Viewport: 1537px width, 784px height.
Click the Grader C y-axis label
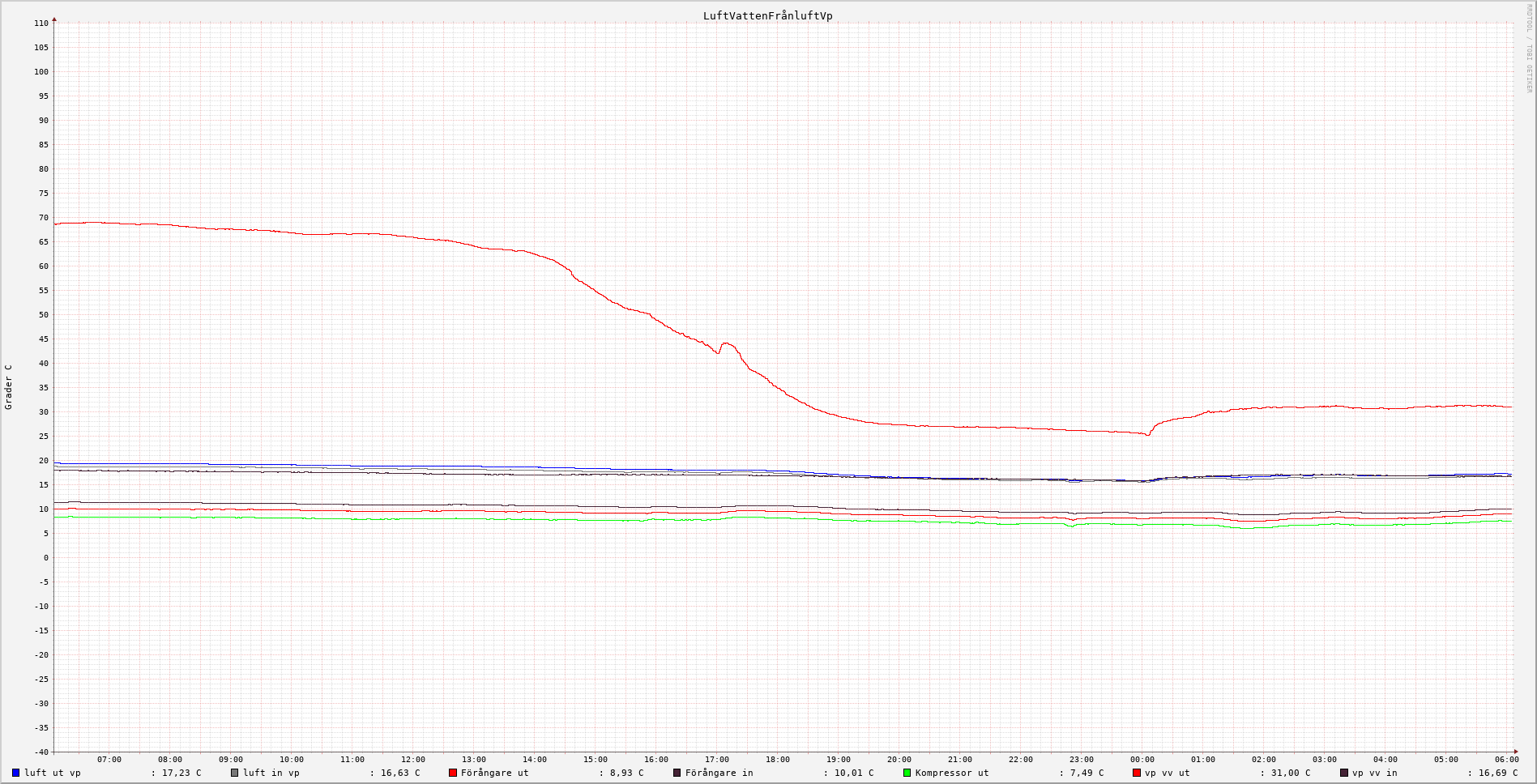point(9,386)
